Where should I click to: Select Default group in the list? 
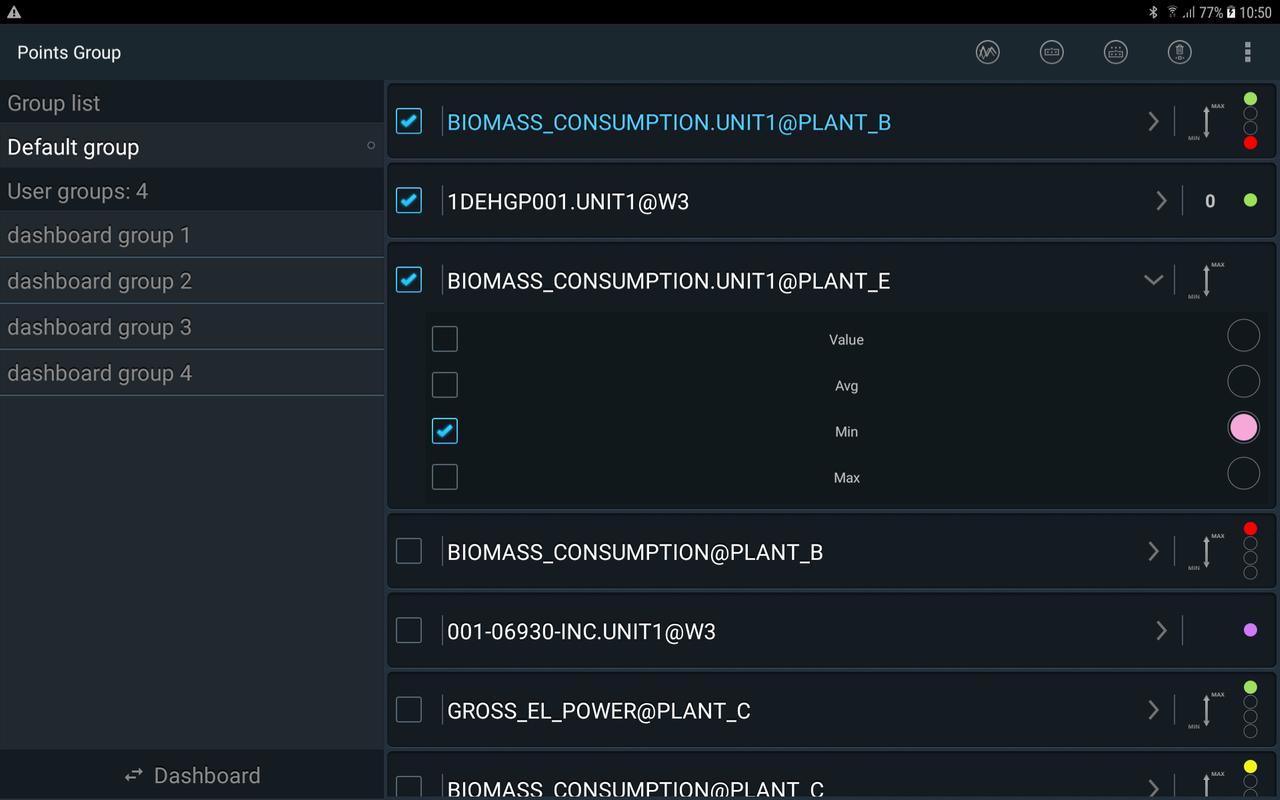point(192,147)
